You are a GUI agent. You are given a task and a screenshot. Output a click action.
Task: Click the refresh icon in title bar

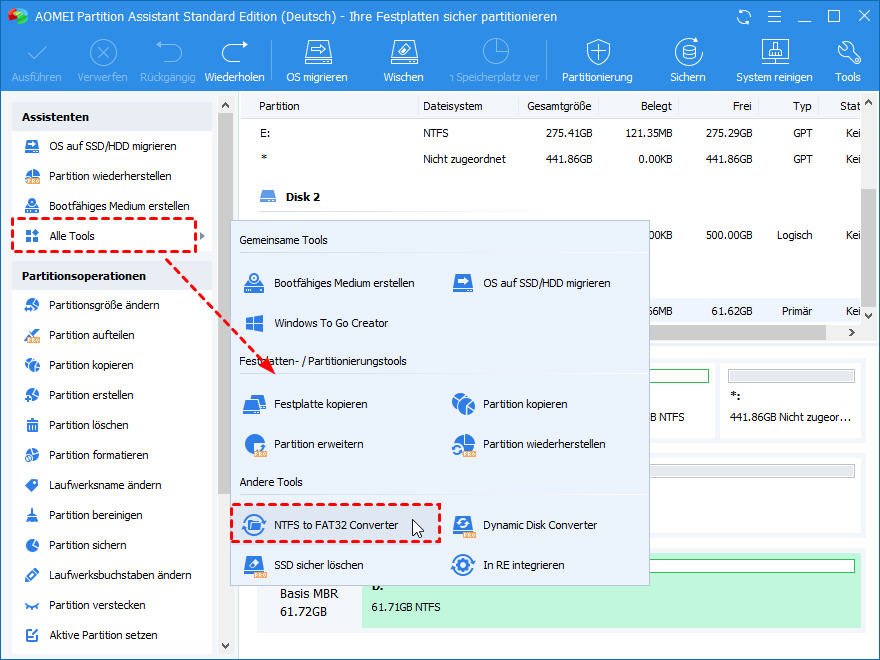pyautogui.click(x=744, y=17)
